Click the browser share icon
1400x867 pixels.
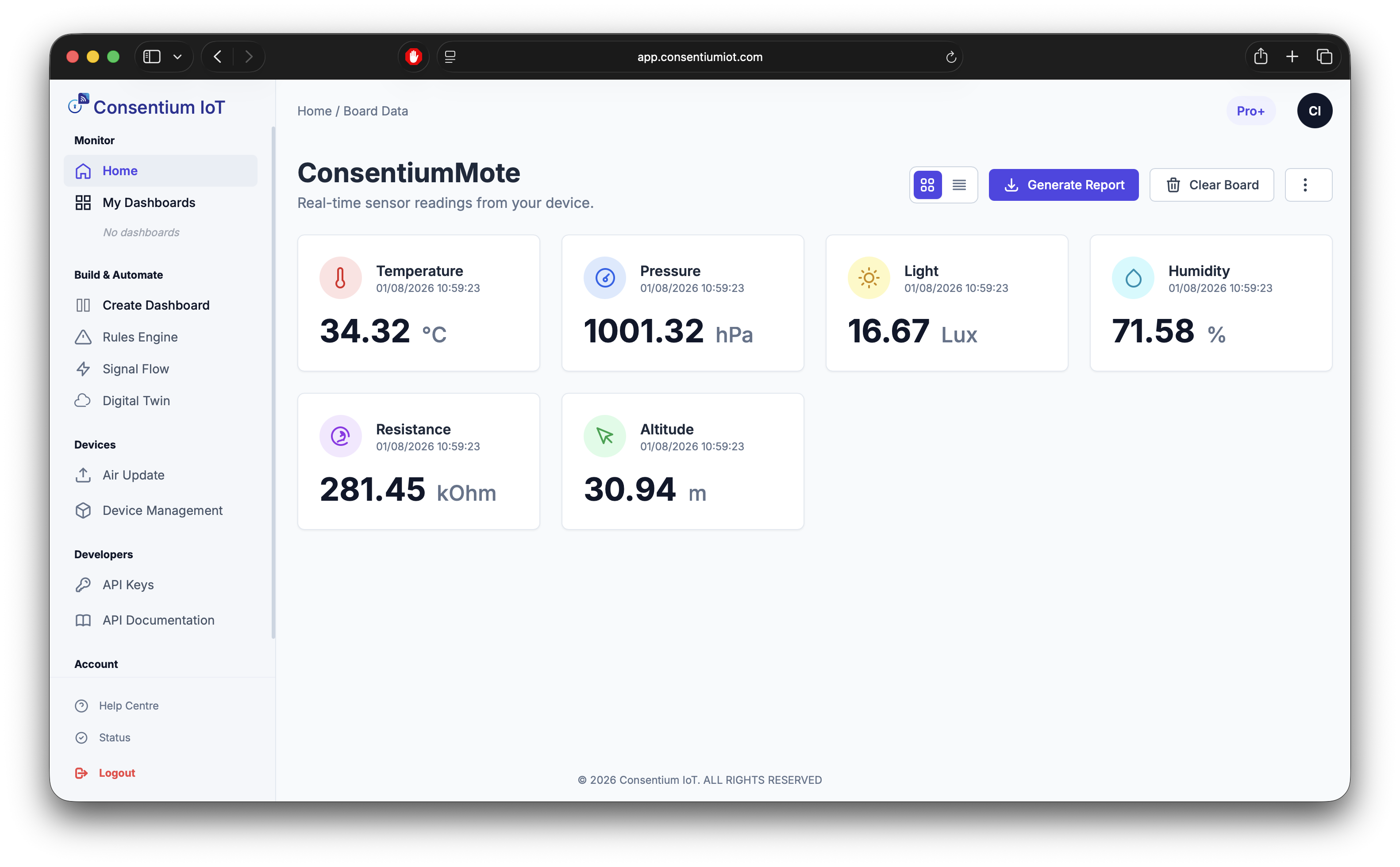pos(1260,56)
